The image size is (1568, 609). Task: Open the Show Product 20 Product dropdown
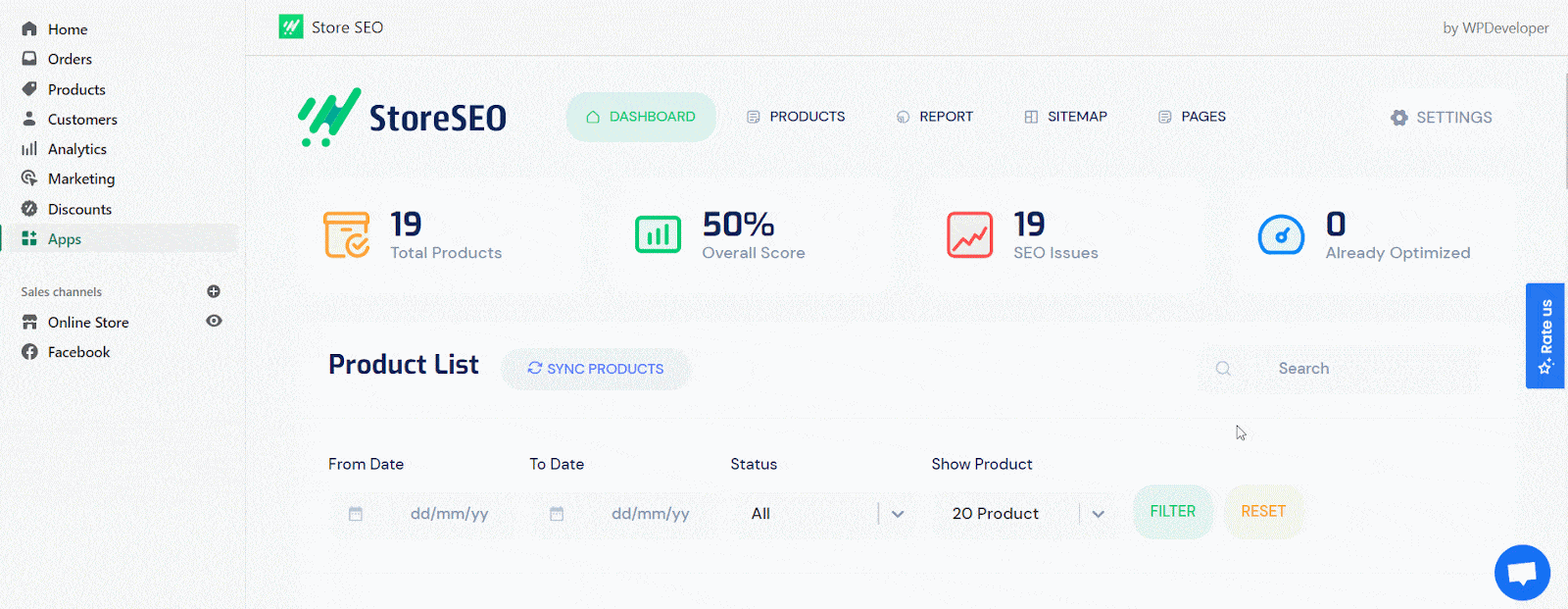[1024, 514]
